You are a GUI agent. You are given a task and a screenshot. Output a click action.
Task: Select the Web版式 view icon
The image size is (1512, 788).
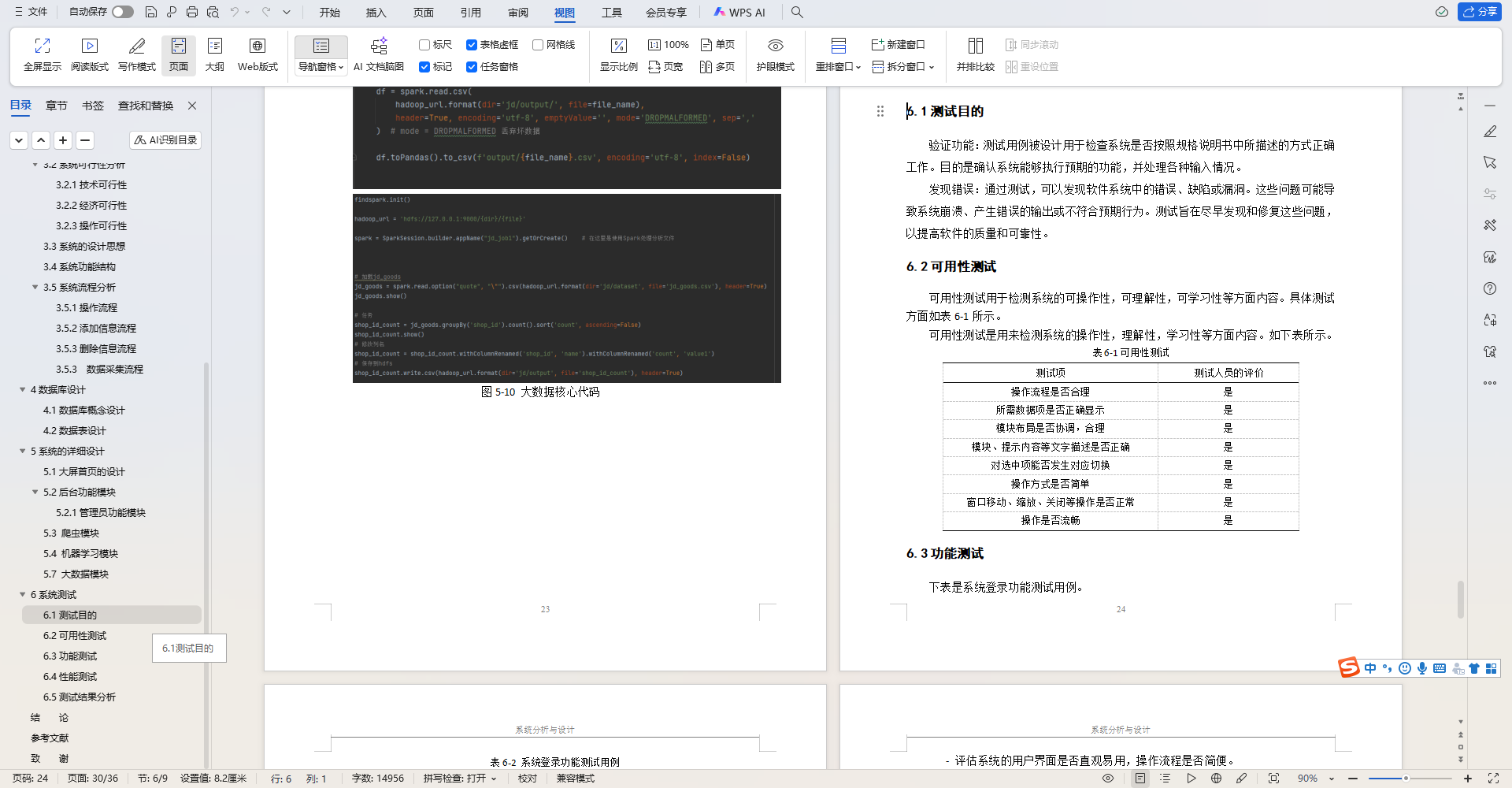click(257, 54)
